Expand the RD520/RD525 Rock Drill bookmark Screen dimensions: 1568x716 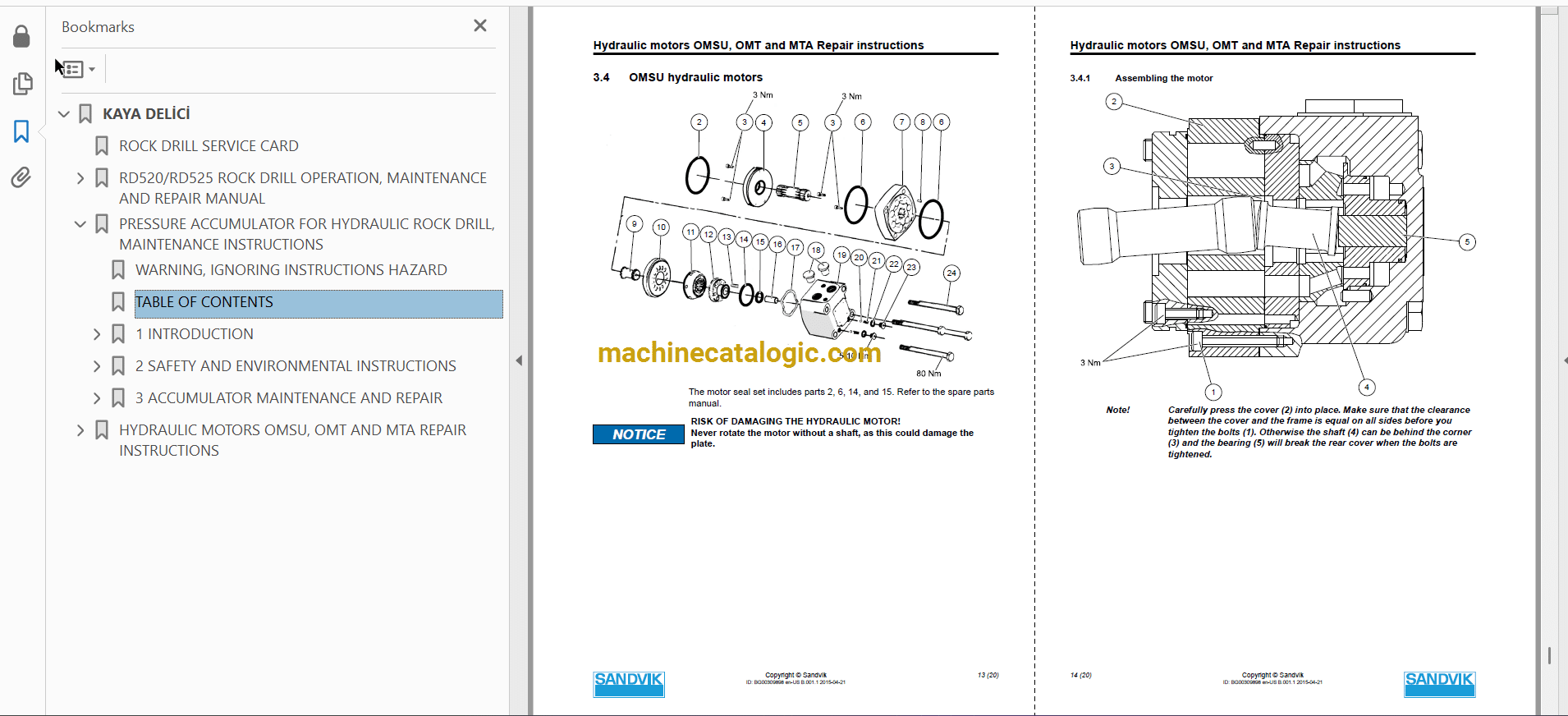click(x=80, y=178)
